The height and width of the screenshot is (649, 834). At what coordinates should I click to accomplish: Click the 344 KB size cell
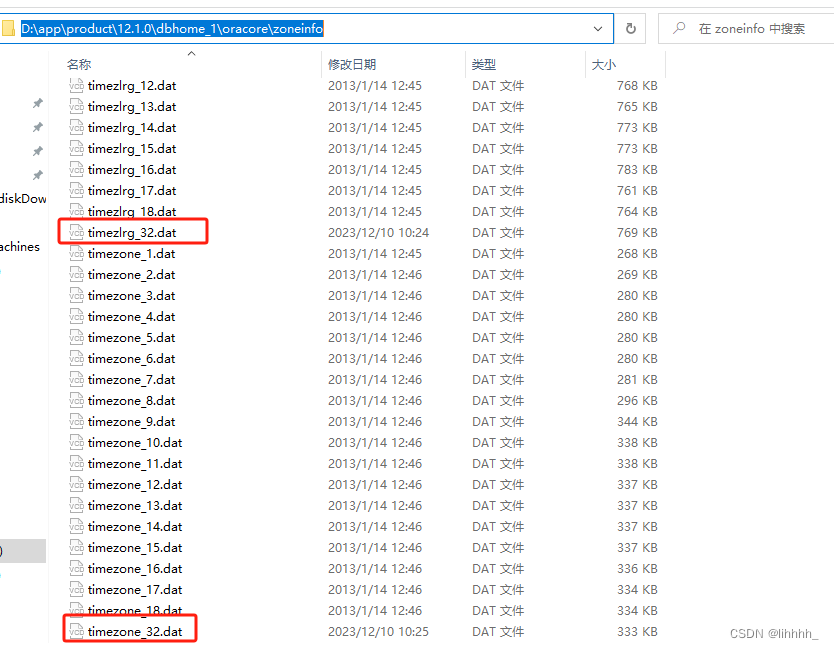[x=637, y=422]
